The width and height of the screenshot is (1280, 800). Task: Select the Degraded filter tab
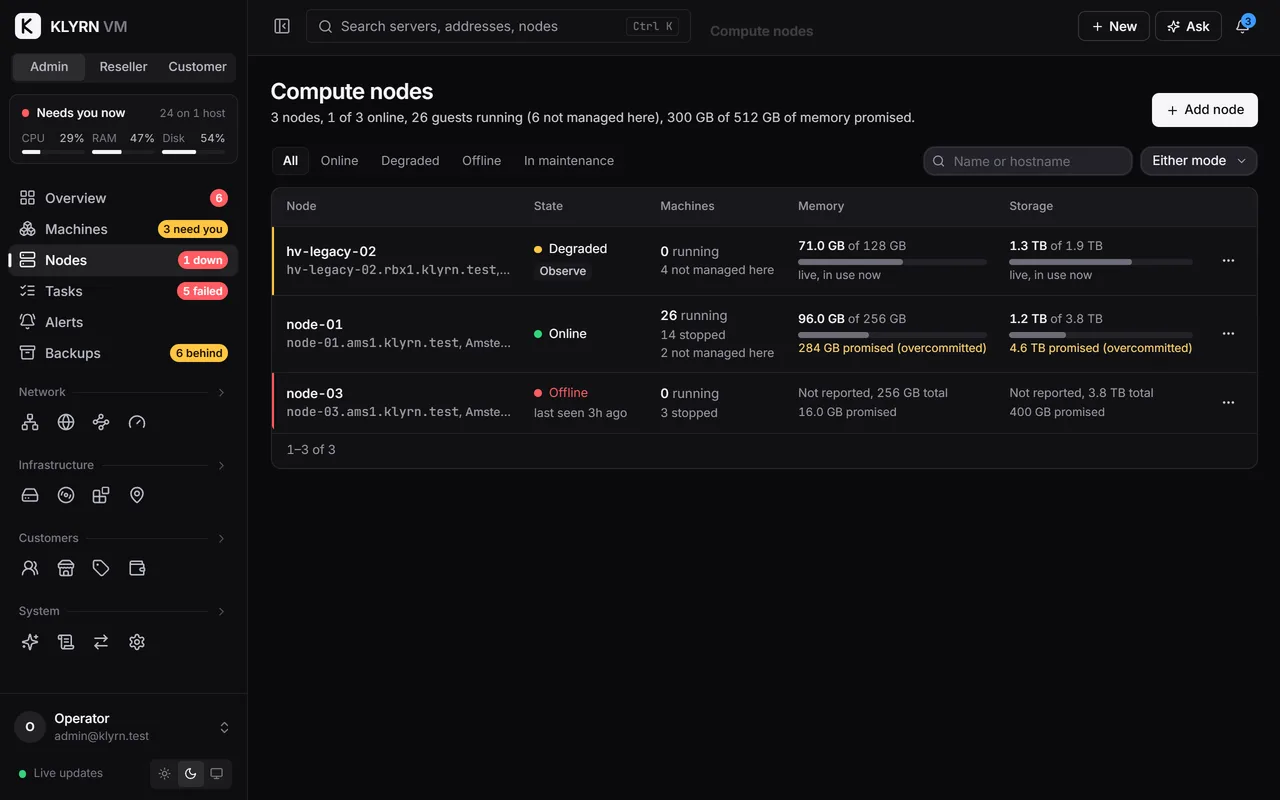pos(410,161)
